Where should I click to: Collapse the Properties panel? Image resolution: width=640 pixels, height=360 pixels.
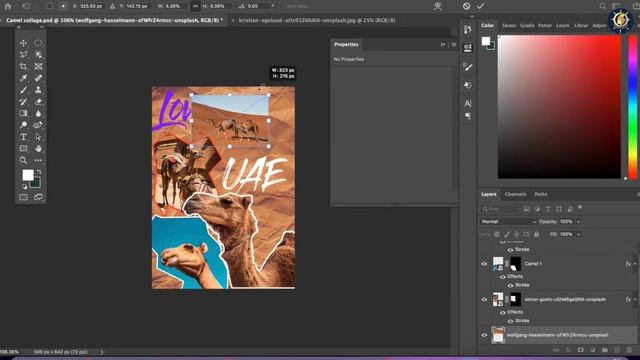coord(443,44)
